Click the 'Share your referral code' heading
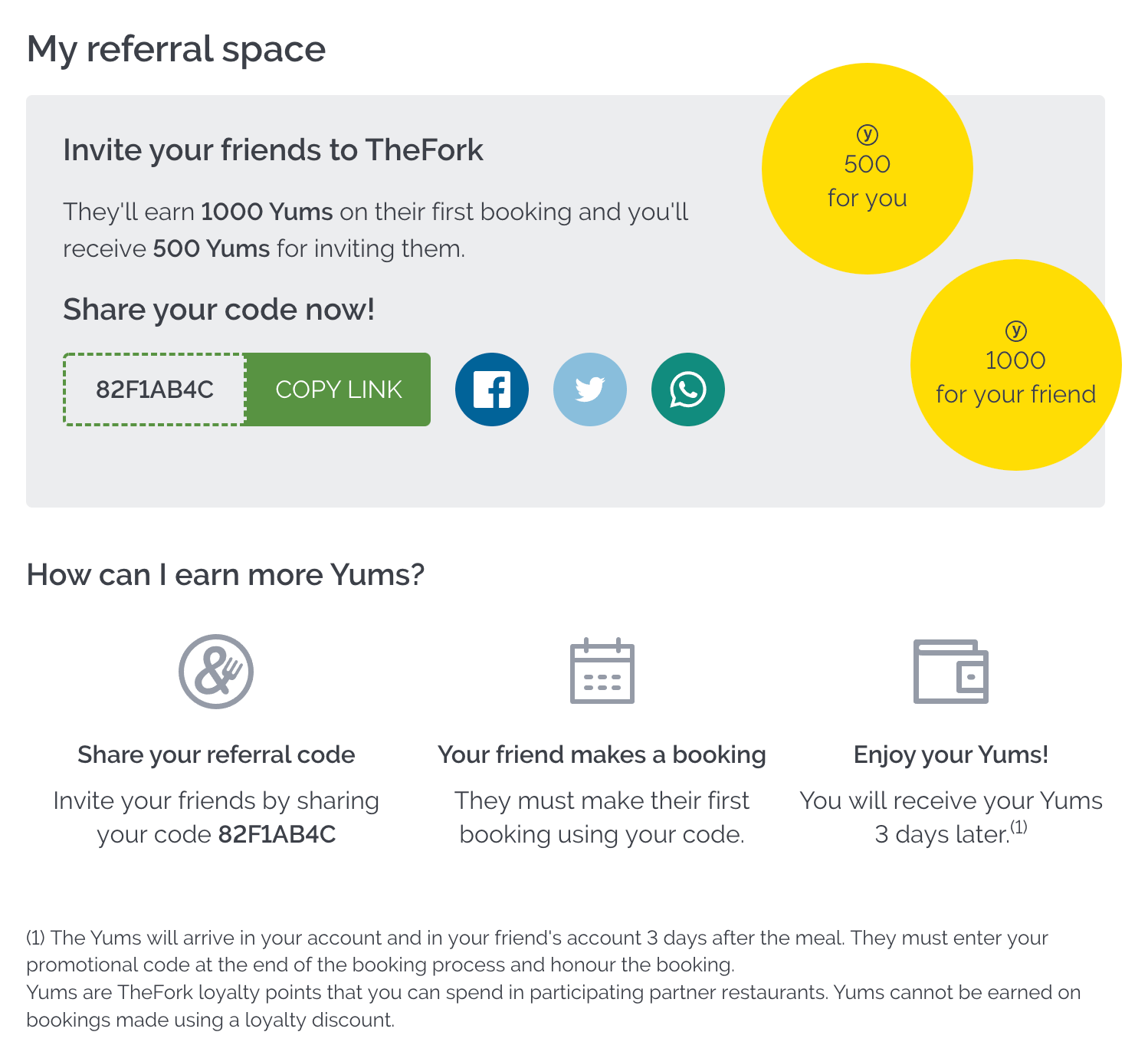The width and height of the screenshot is (1148, 1055). point(216,755)
